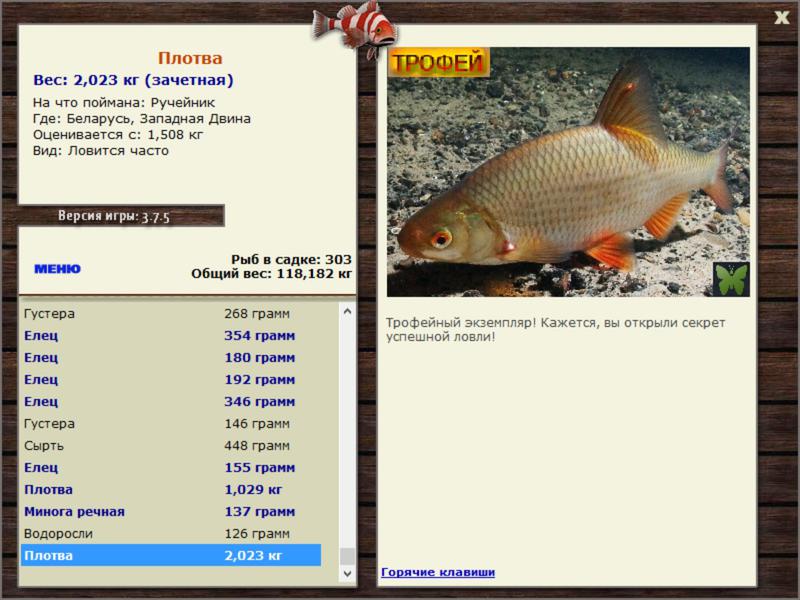Screen dimensions: 800x600
Task: Click the Где: Беларусь, Западная Двина line
Action: [x=141, y=118]
